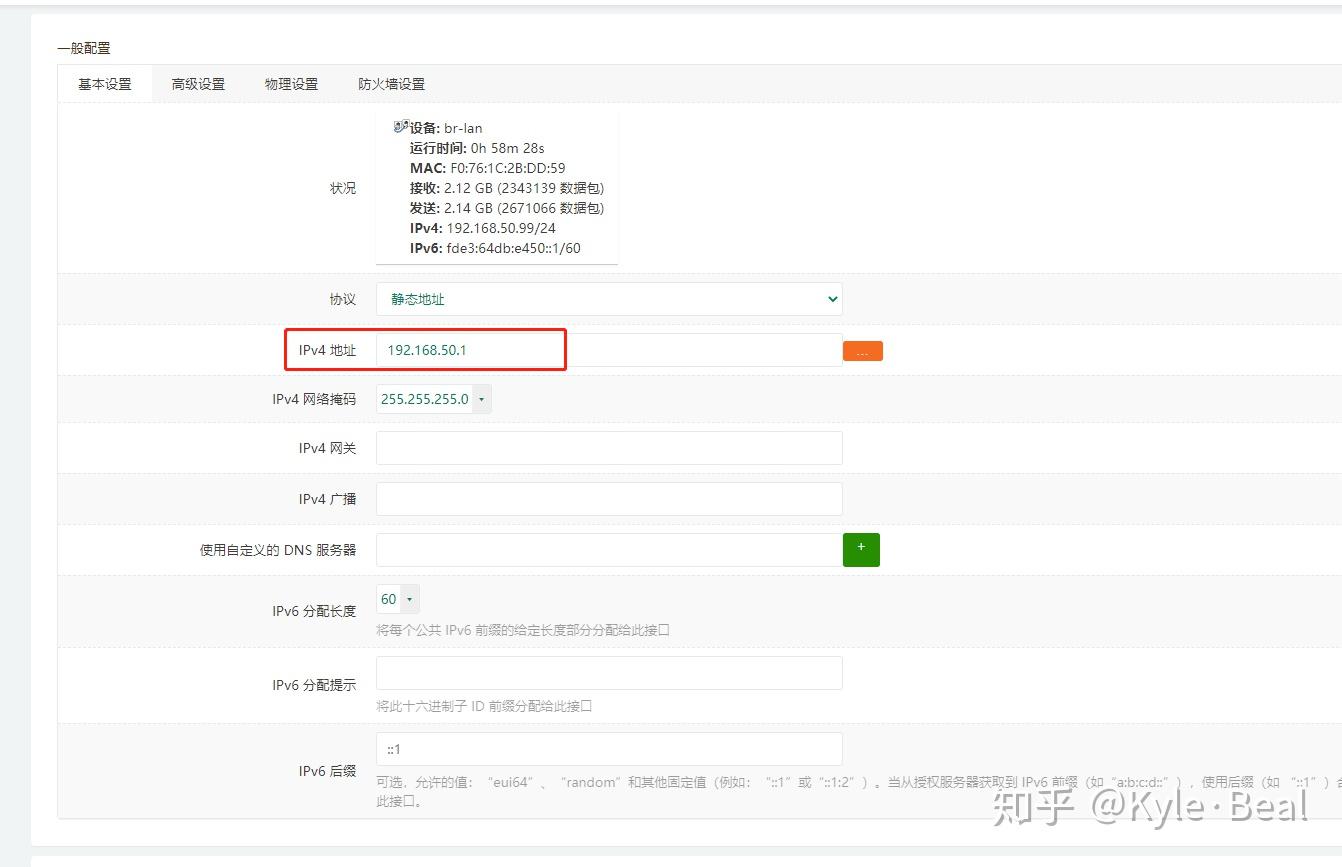Open the 协议 dropdown showing 静态地址

608,298
